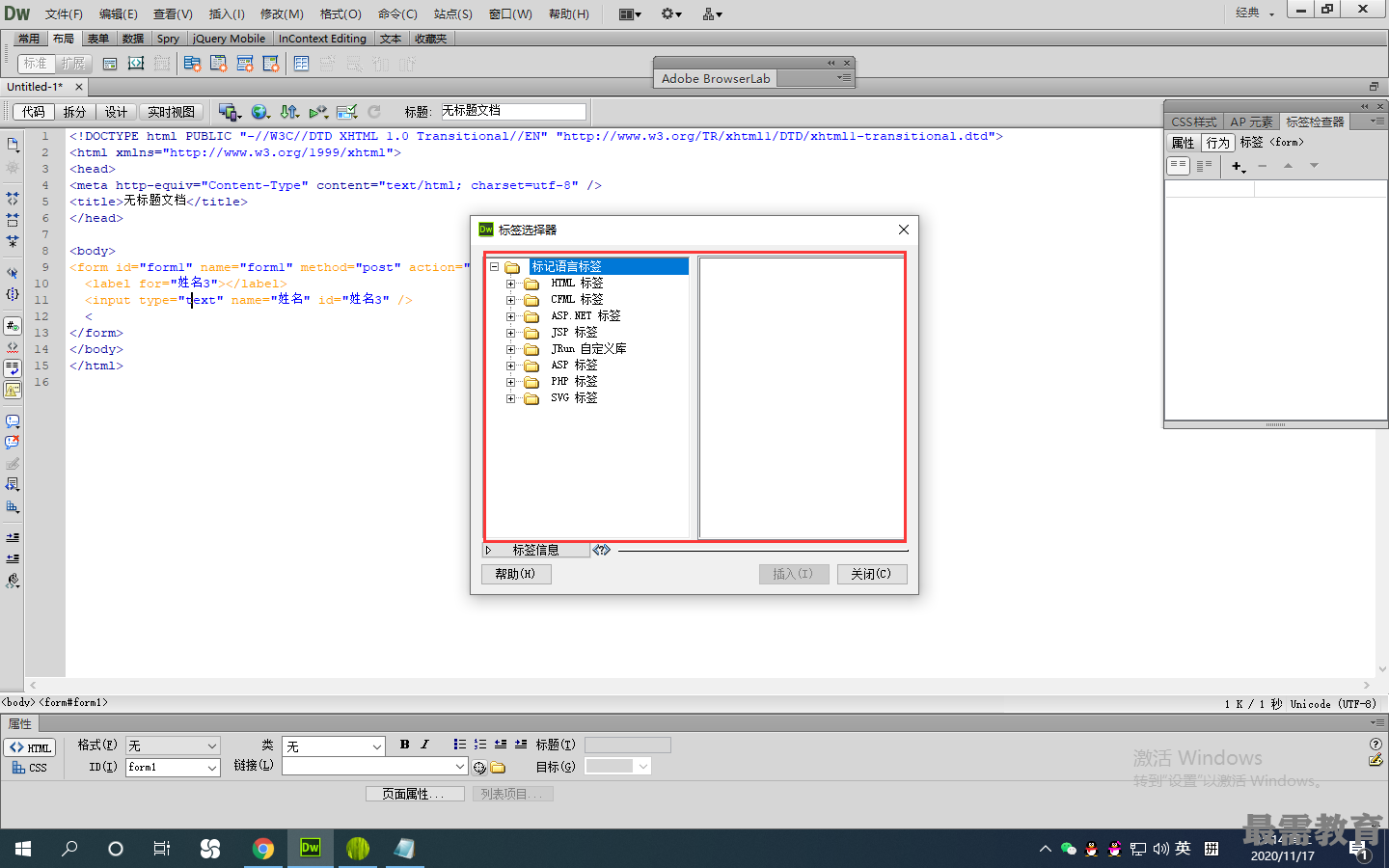Switch to 设计 view
1389x868 pixels.
point(116,112)
